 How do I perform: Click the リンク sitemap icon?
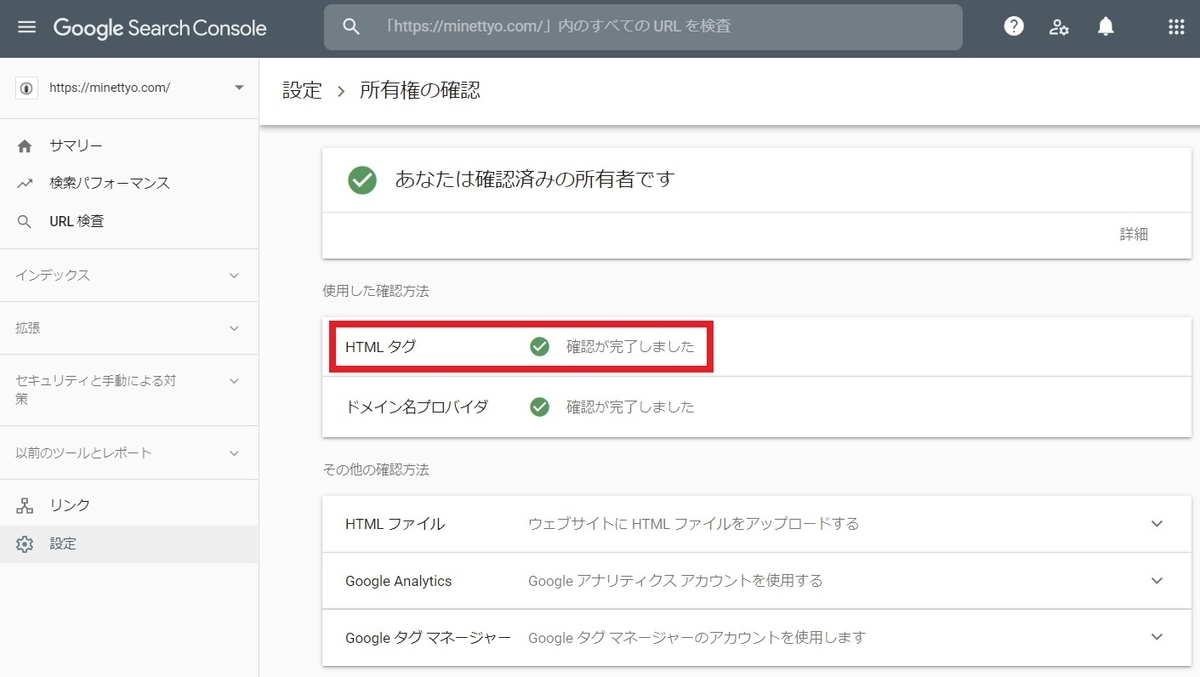25,506
